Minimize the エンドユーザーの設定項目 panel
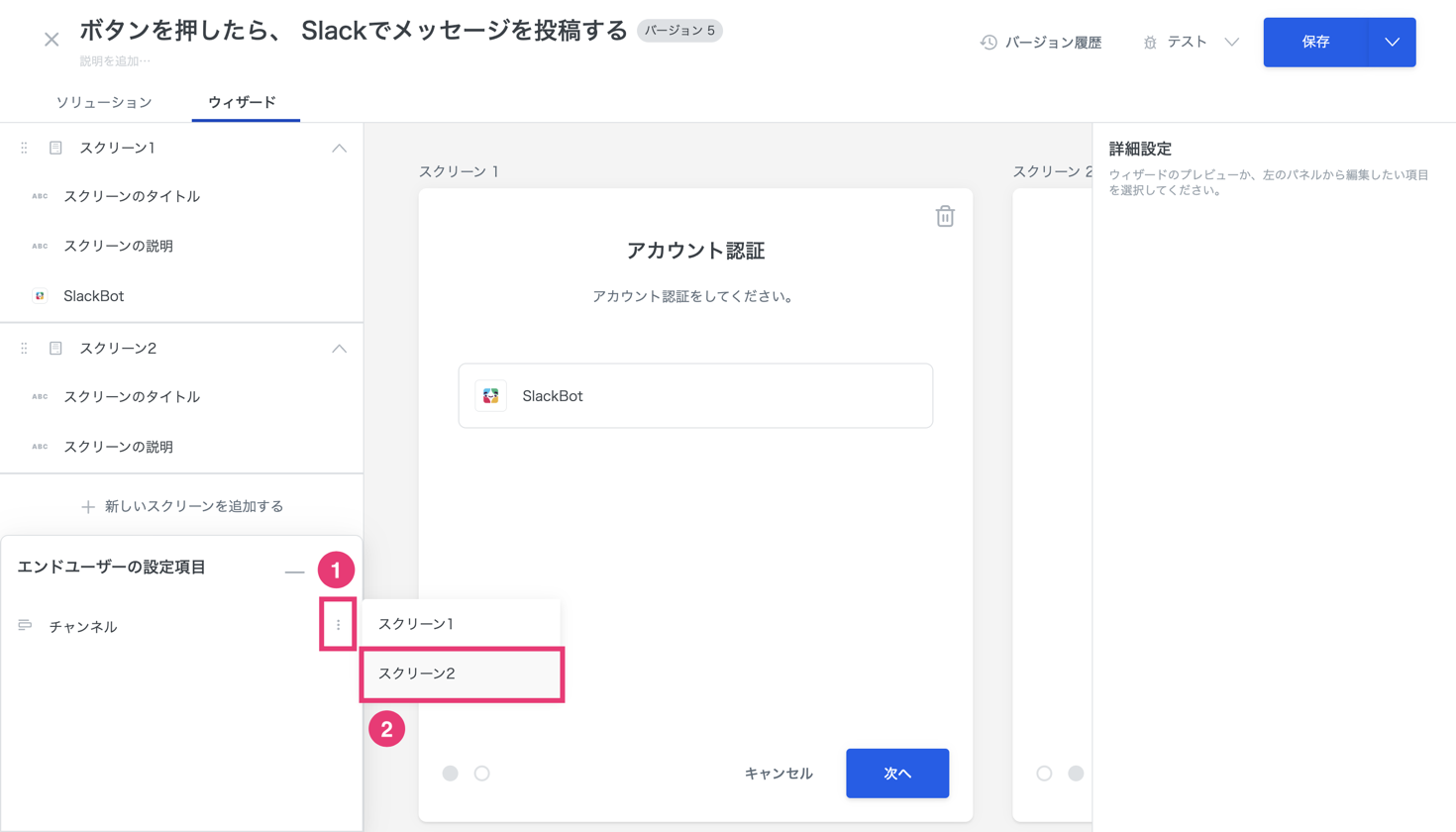The image size is (1456, 832). [x=294, y=572]
